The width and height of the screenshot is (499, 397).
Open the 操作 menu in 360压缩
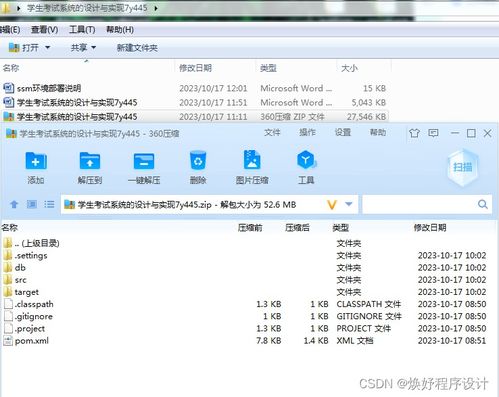(307, 133)
